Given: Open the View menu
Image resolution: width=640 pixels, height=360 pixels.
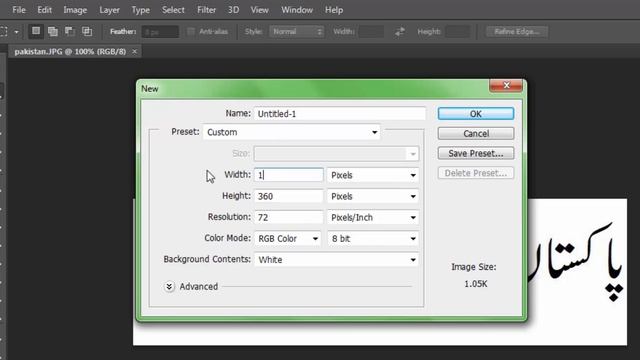Looking at the screenshot, I should coord(260,10).
